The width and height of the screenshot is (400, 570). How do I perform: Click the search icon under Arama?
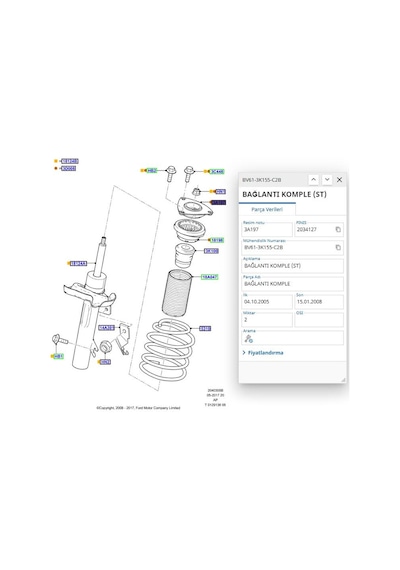coord(249,339)
